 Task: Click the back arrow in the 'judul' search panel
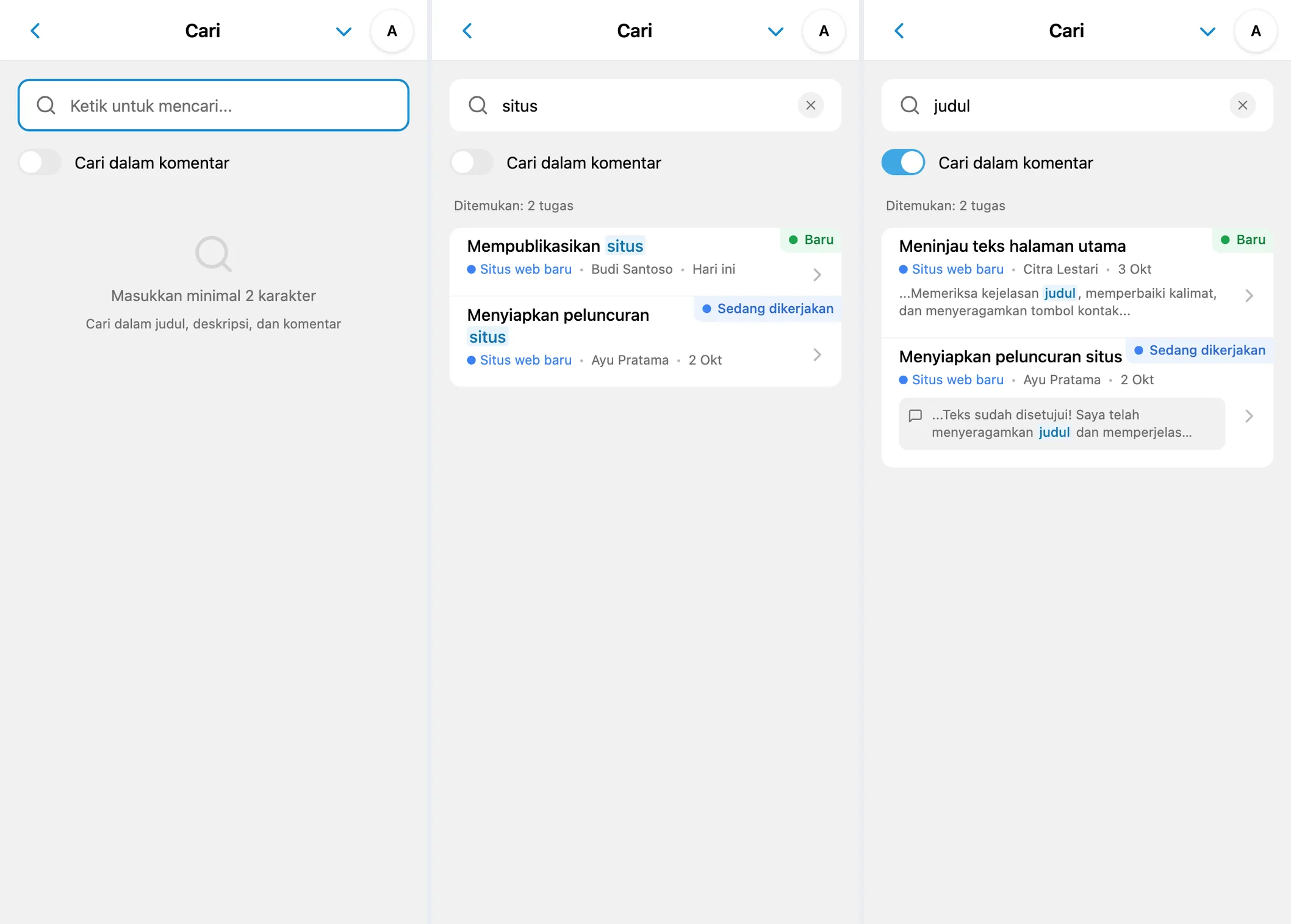(x=899, y=30)
